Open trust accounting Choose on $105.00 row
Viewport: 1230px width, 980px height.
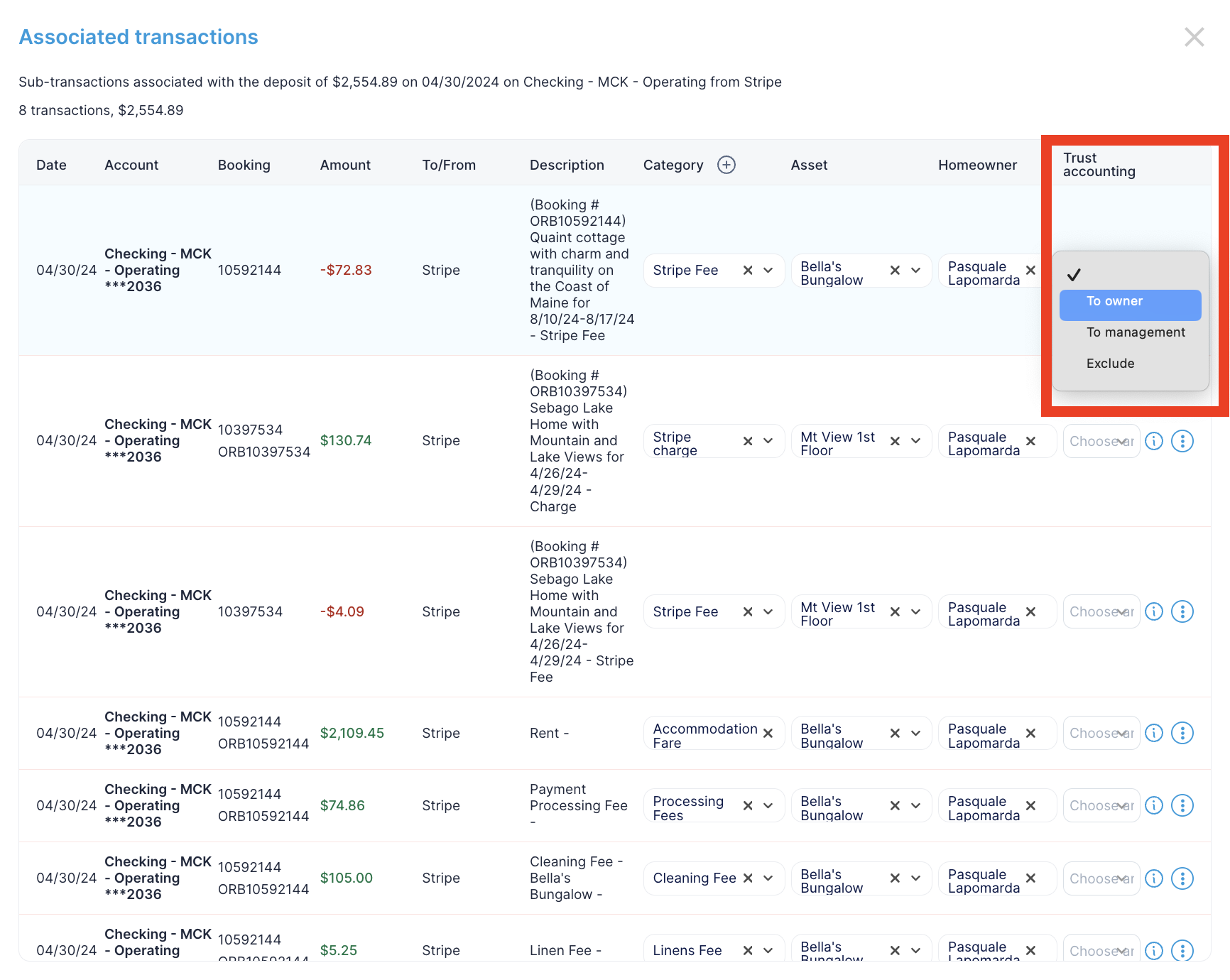click(1101, 878)
